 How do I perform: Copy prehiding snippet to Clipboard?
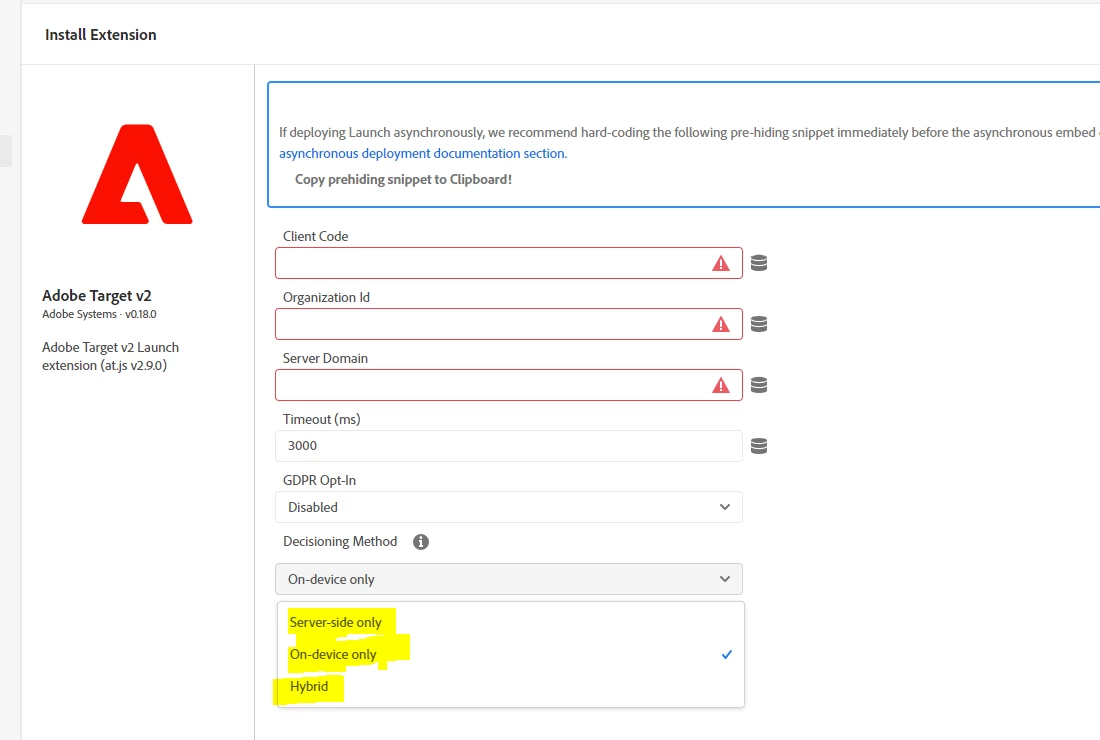[x=403, y=180]
